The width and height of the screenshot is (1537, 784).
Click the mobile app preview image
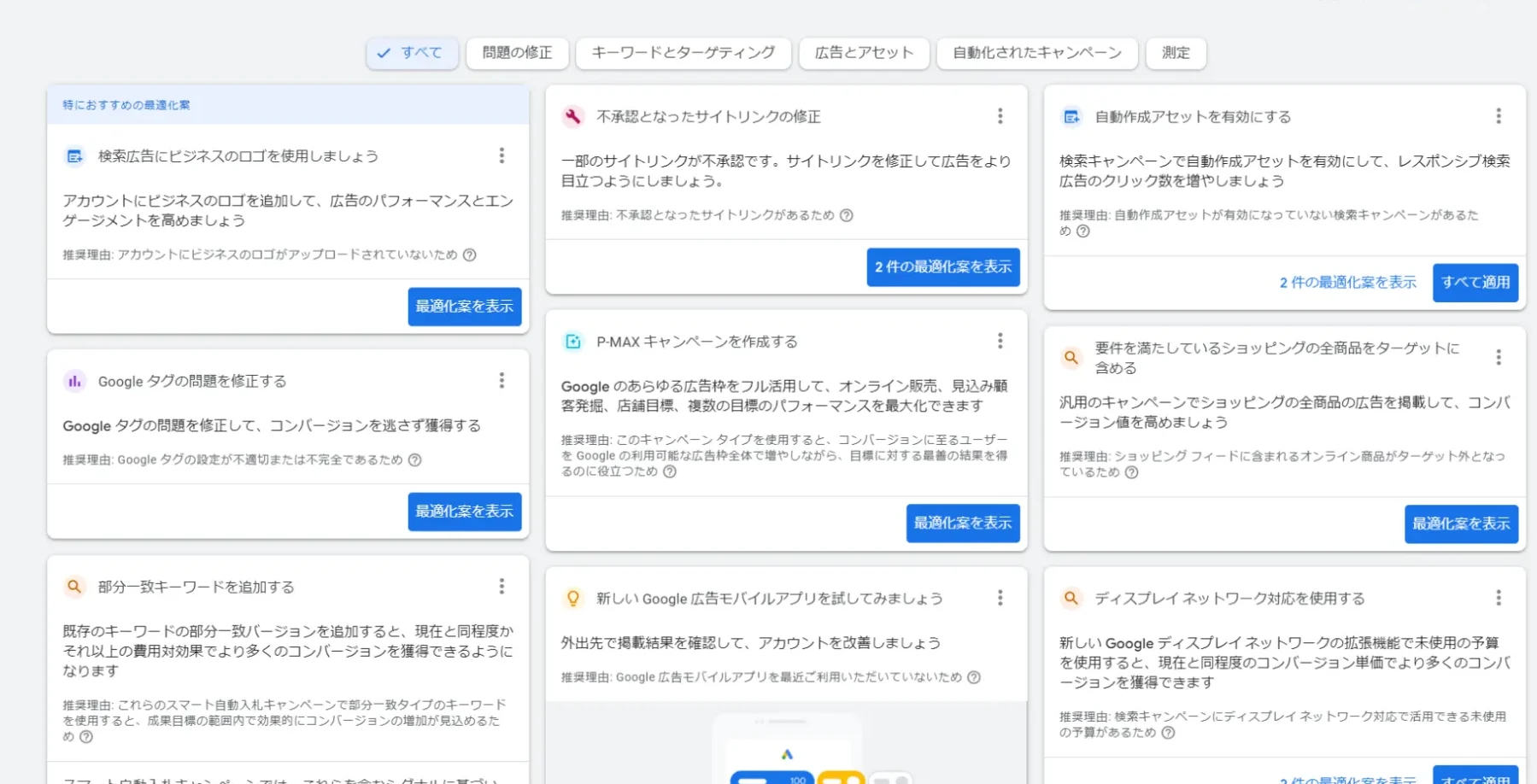(x=786, y=743)
